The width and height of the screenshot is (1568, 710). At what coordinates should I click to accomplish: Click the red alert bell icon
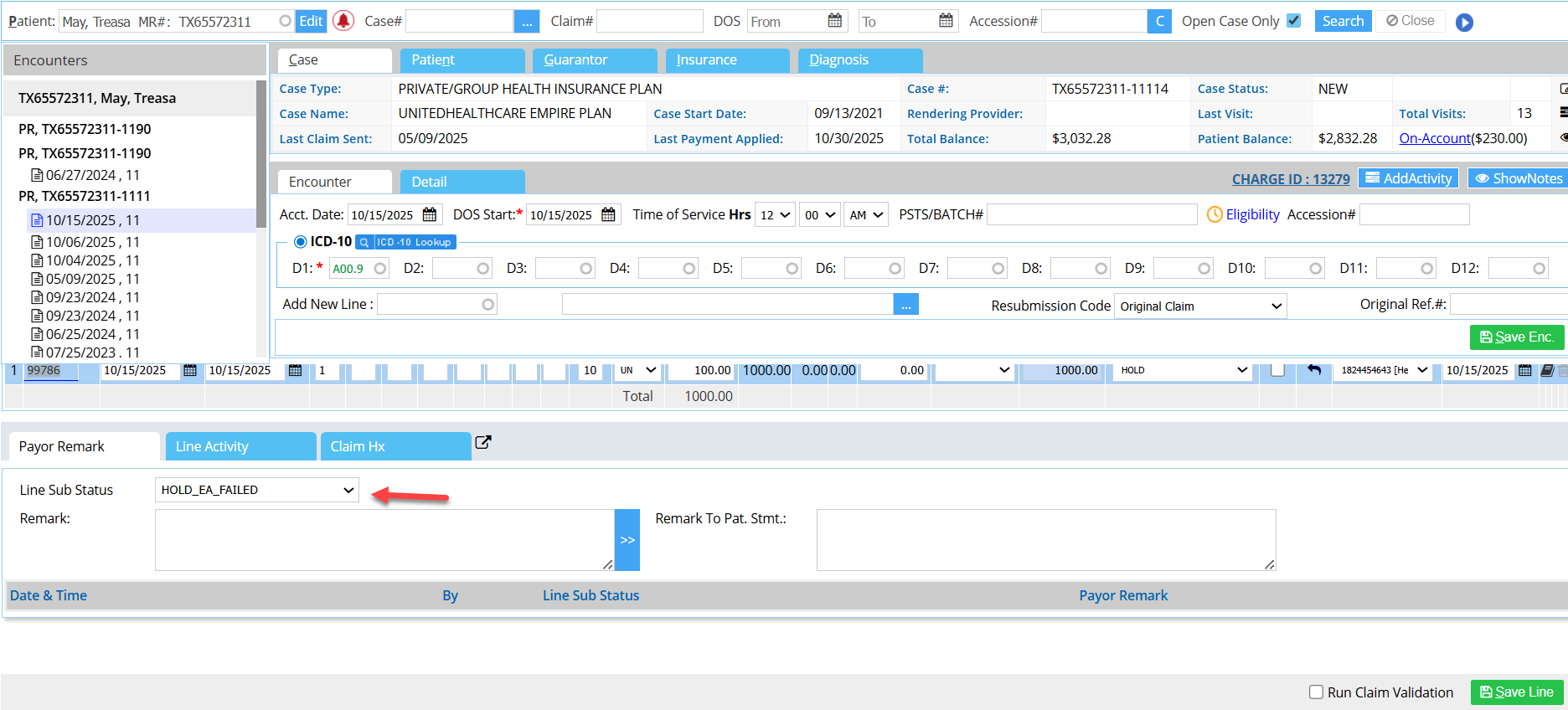343,21
